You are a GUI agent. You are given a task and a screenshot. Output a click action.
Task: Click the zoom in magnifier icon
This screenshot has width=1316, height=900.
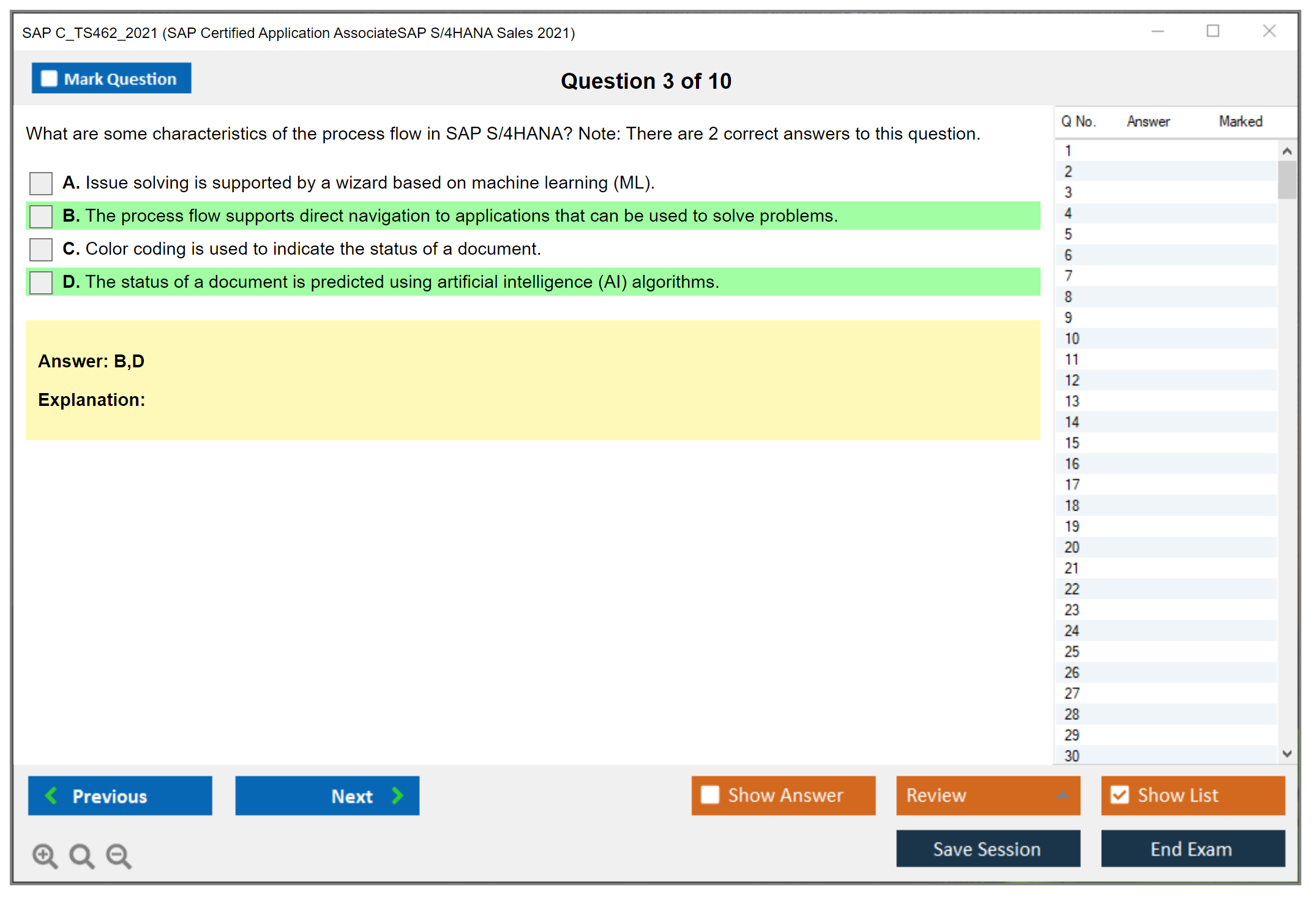(x=45, y=855)
